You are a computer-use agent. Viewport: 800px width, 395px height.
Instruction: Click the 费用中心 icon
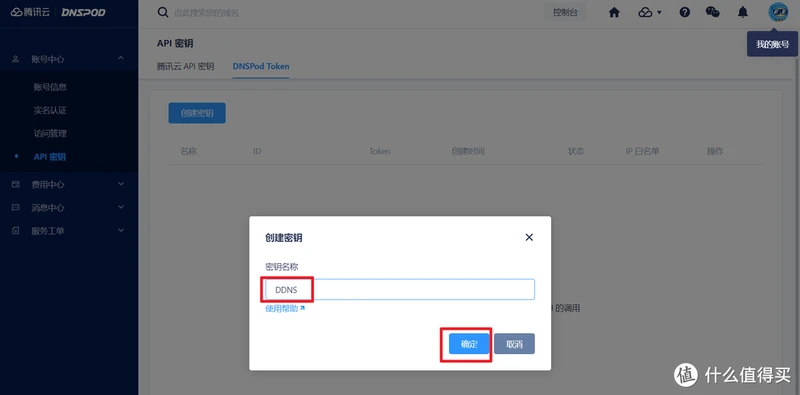click(15, 185)
